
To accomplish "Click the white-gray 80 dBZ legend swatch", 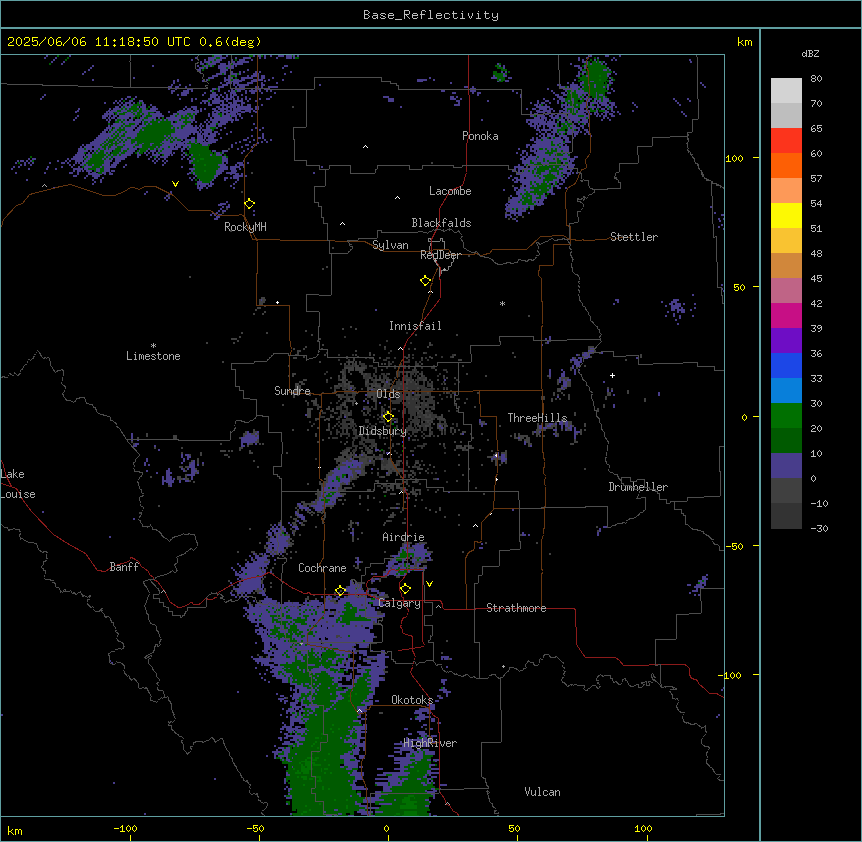I will point(786,91).
